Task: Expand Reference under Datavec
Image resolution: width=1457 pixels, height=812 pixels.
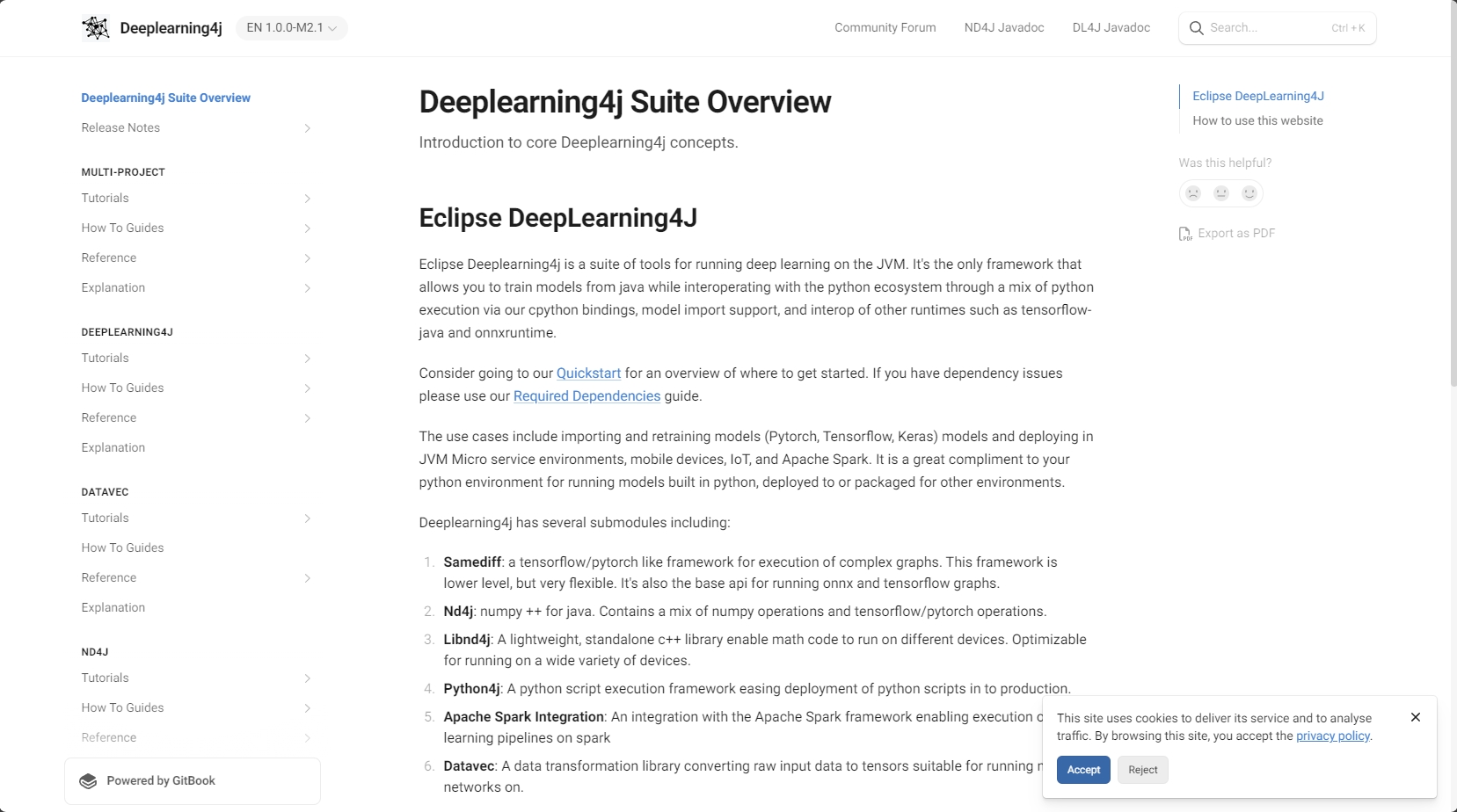Action: coord(307,578)
